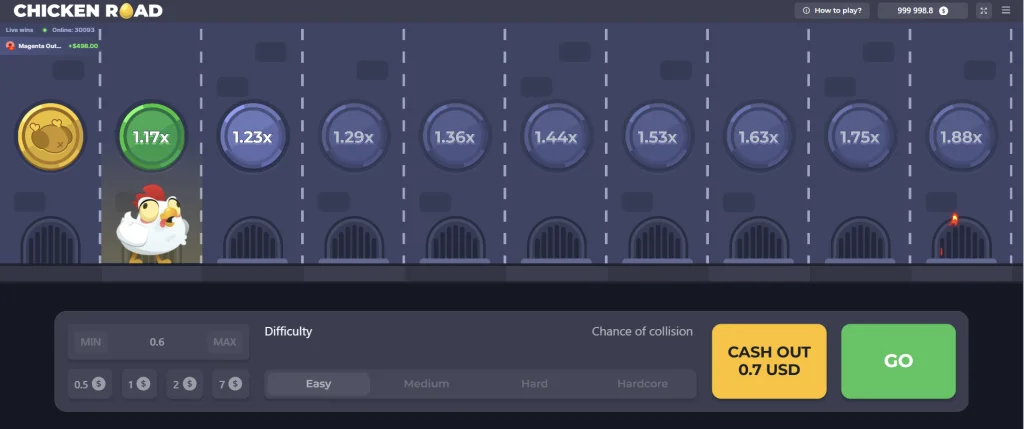Click the 1.36x multiplier coin
Image resolution: width=1024 pixels, height=429 pixels.
(x=455, y=137)
